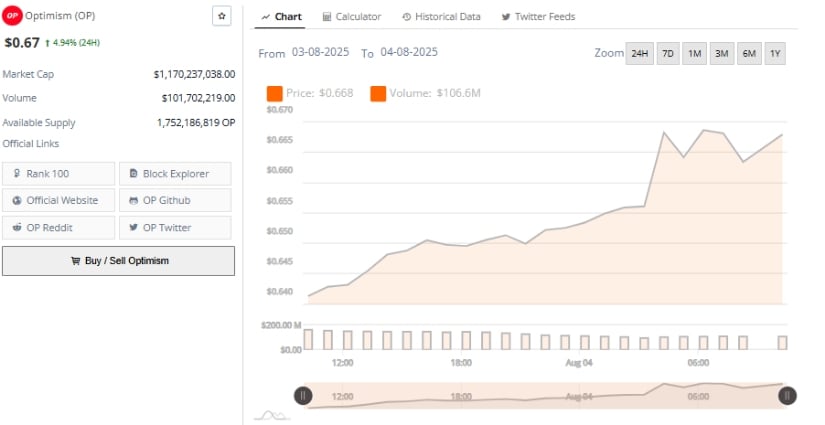Open the Rank 100 link

pyautogui.click(x=58, y=174)
